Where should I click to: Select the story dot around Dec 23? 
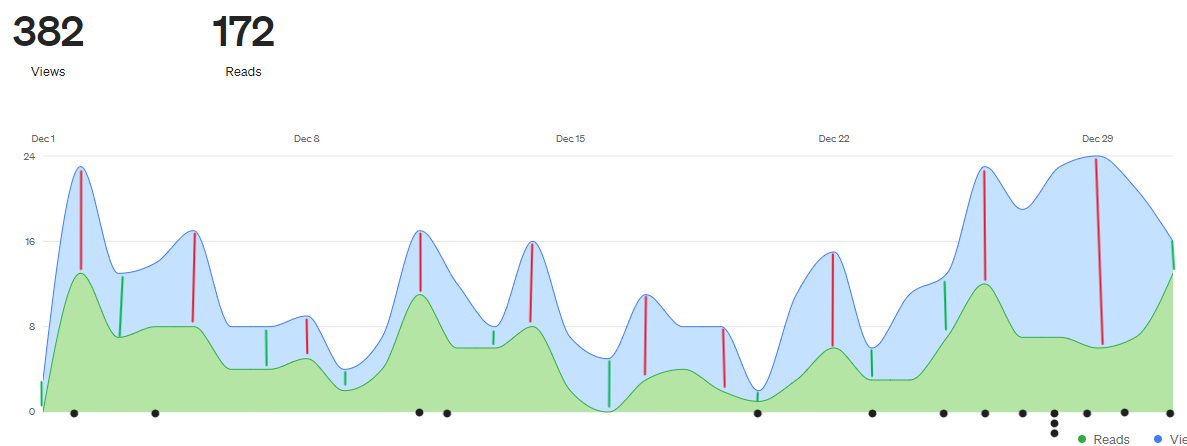coord(872,413)
